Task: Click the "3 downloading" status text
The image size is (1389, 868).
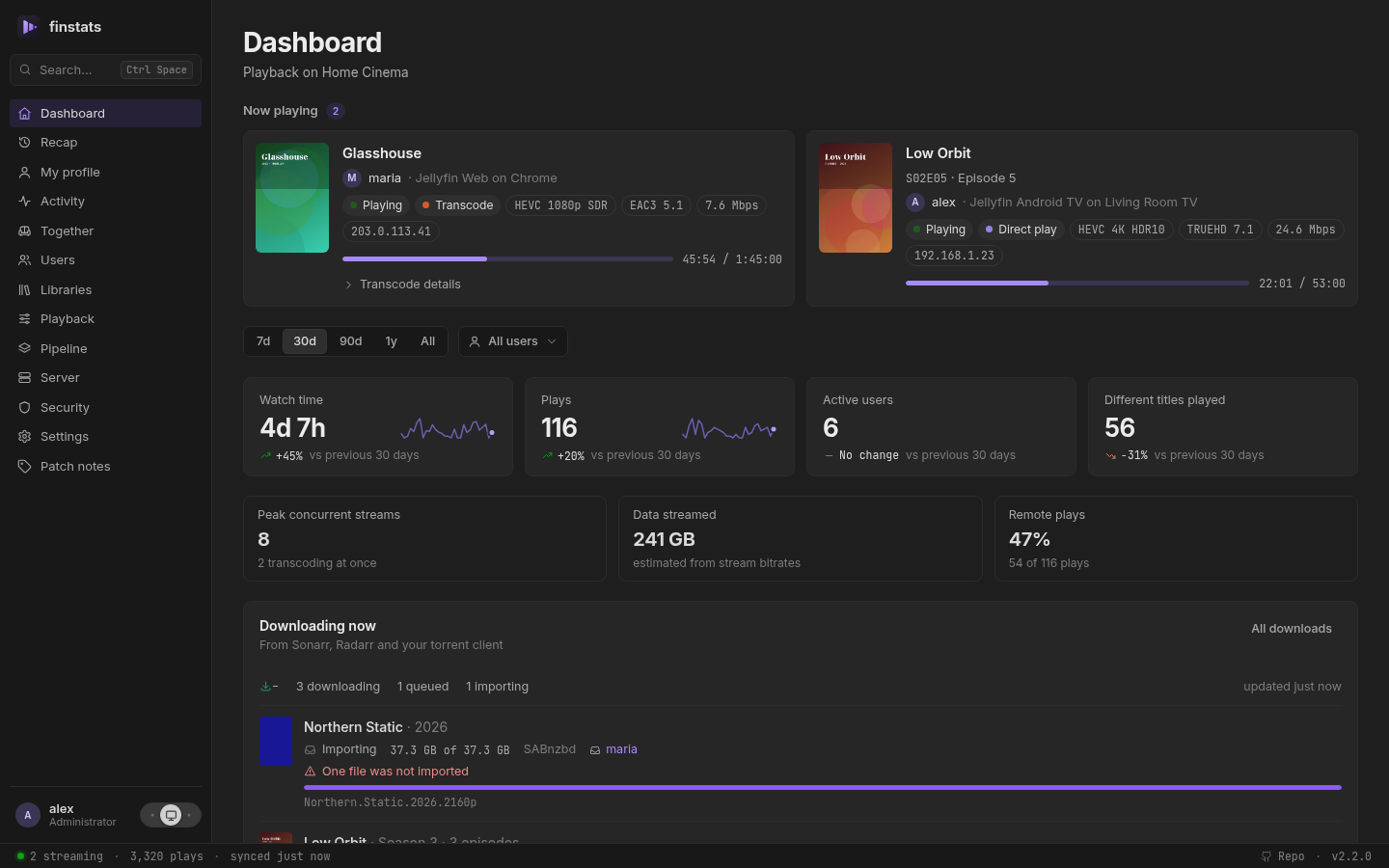Action: (338, 687)
